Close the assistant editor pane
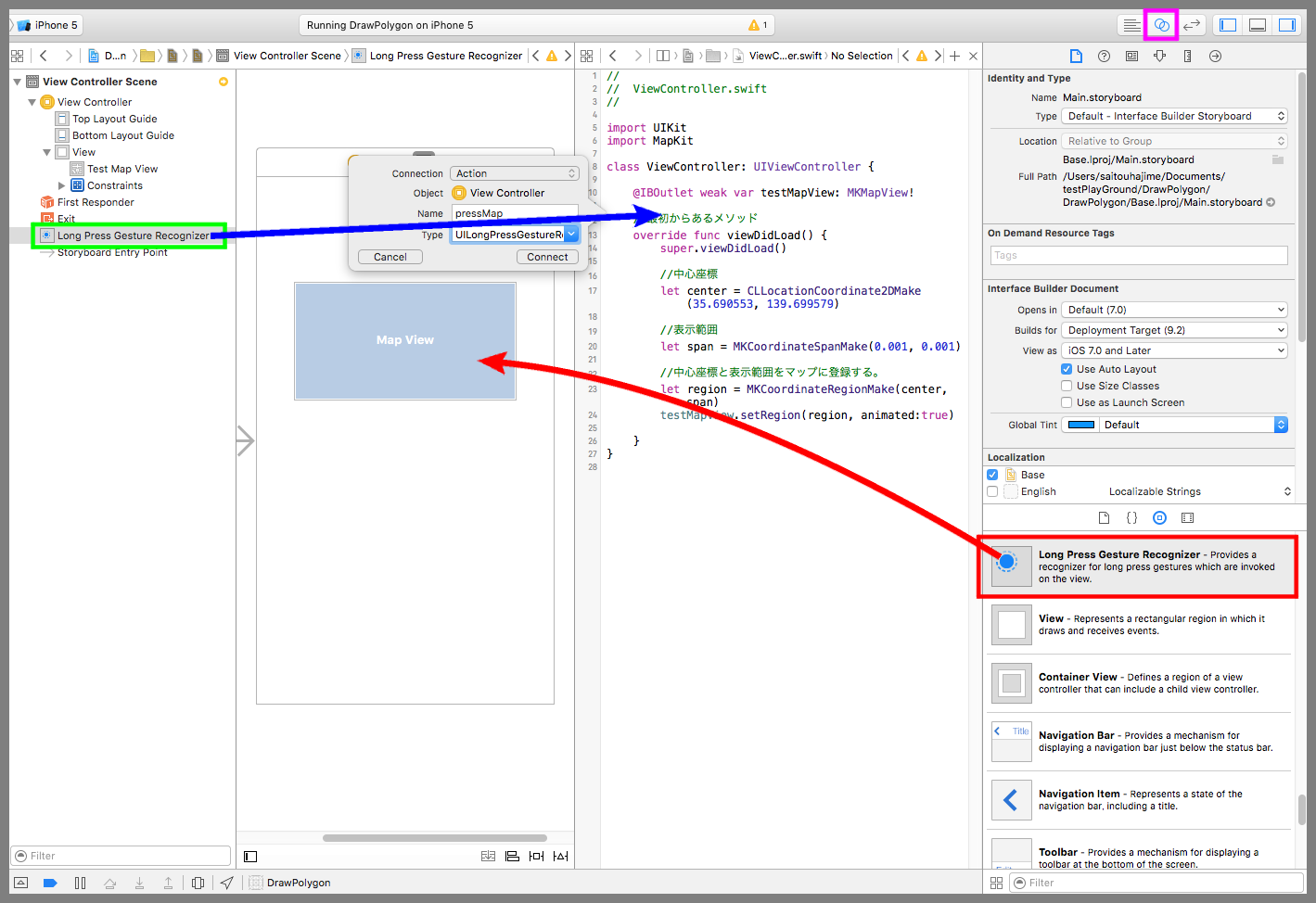This screenshot has width=1316, height=903. pyautogui.click(x=973, y=56)
